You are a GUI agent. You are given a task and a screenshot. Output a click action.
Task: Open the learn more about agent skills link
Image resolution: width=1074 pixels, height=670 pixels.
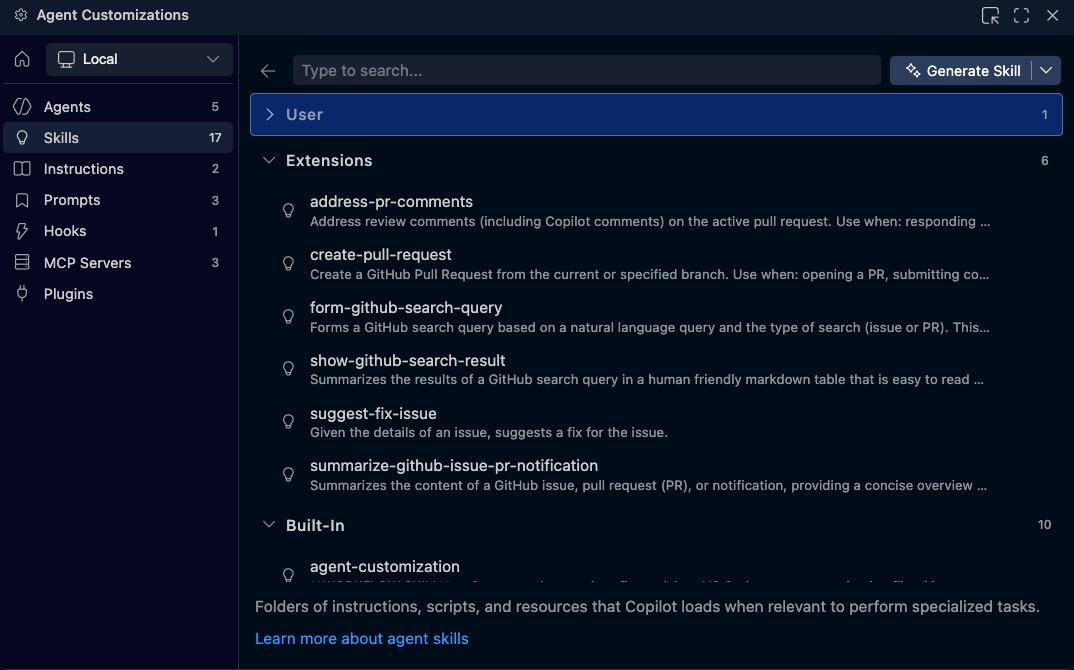point(362,638)
